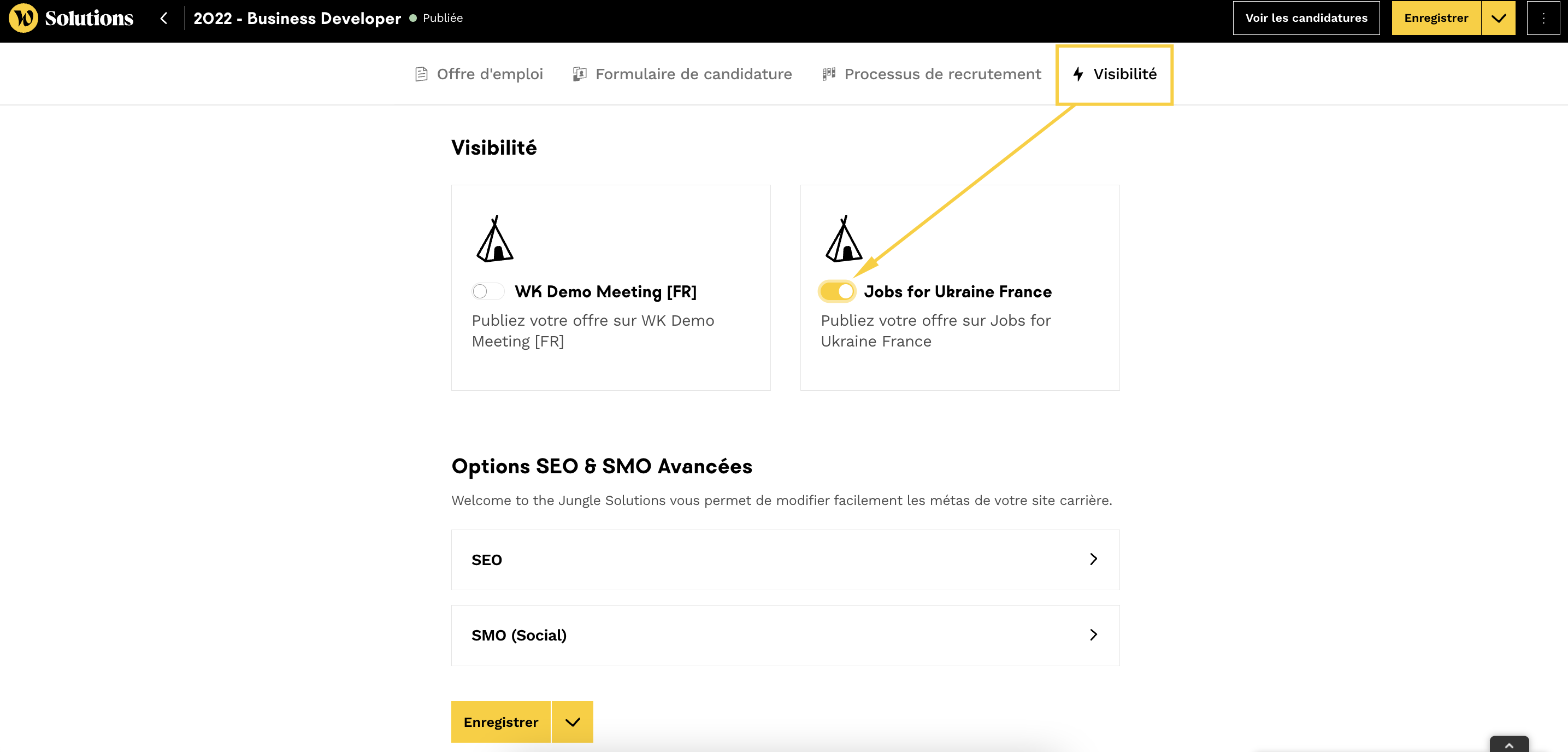Open the three-dot more options menu
This screenshot has width=1568, height=752.
pyautogui.click(x=1542, y=18)
